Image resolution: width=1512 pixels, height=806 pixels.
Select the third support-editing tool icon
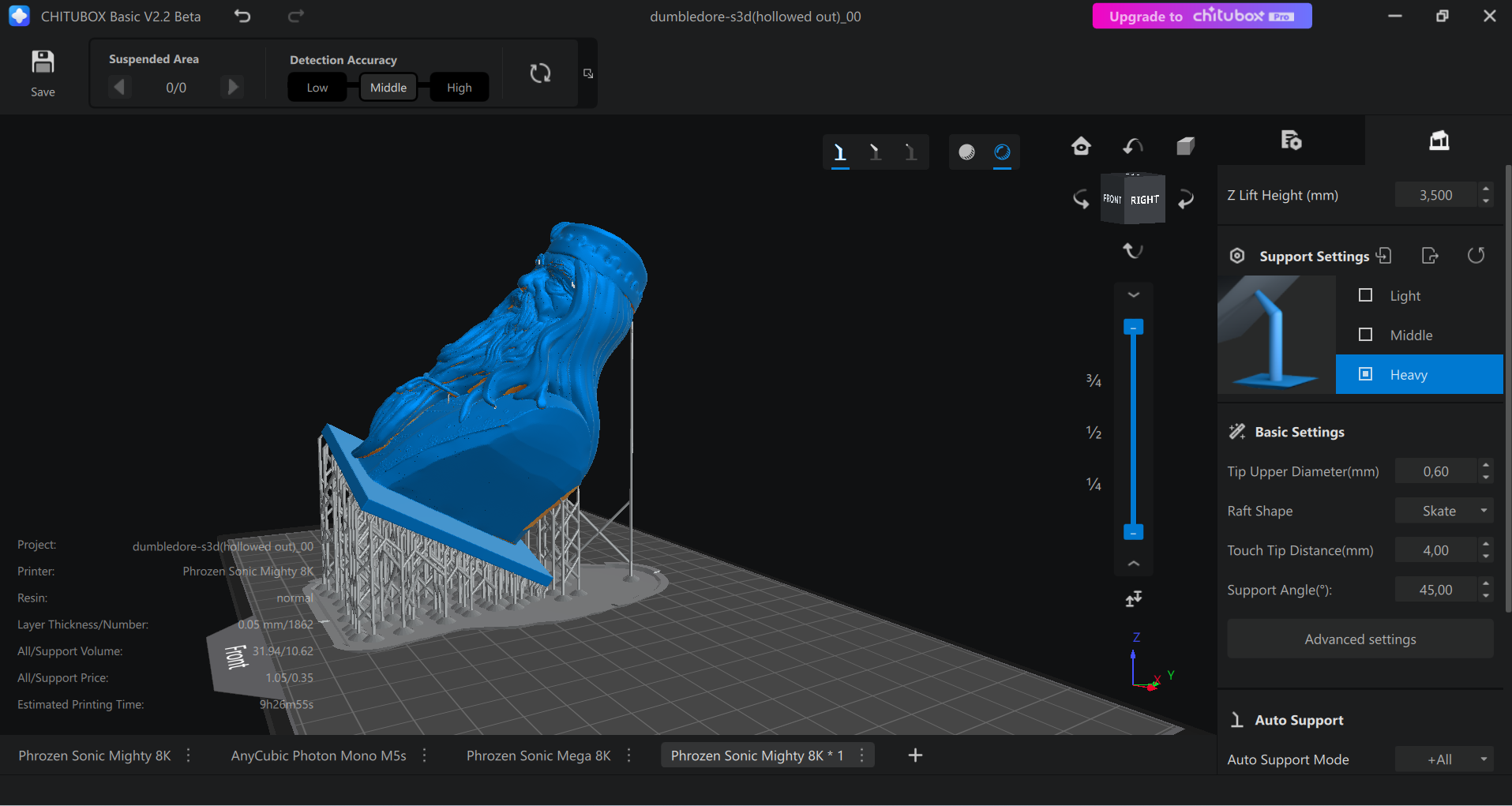click(x=910, y=152)
